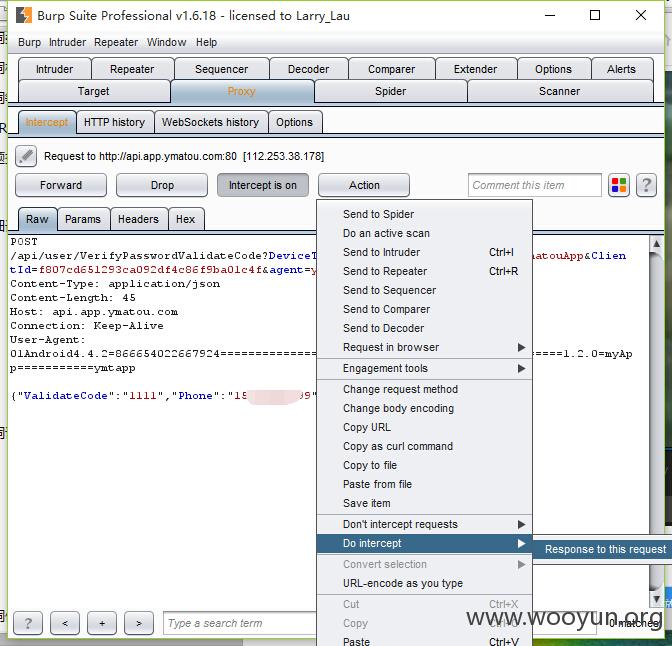Open the Repeater menu in menu bar
Screen dimensions: 672x646
[x=116, y=42]
